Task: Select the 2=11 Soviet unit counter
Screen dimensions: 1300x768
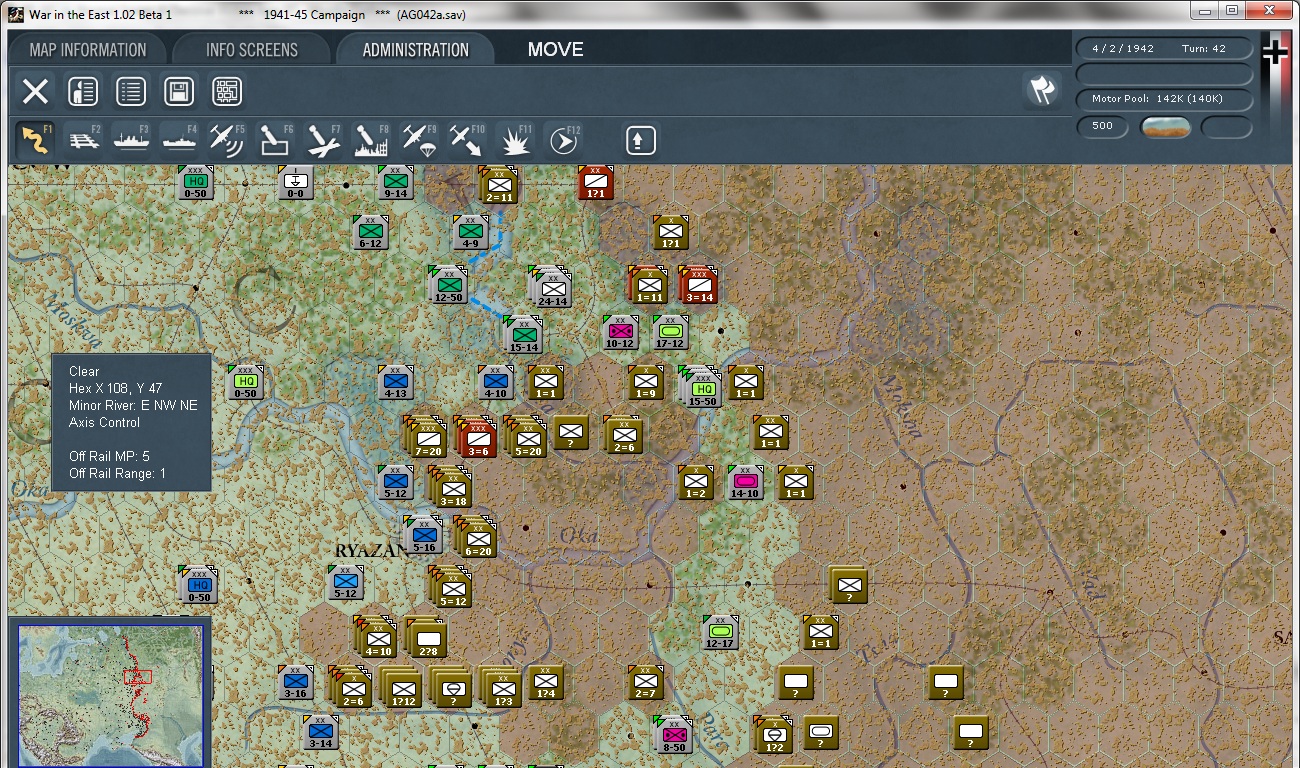Action: 499,184
